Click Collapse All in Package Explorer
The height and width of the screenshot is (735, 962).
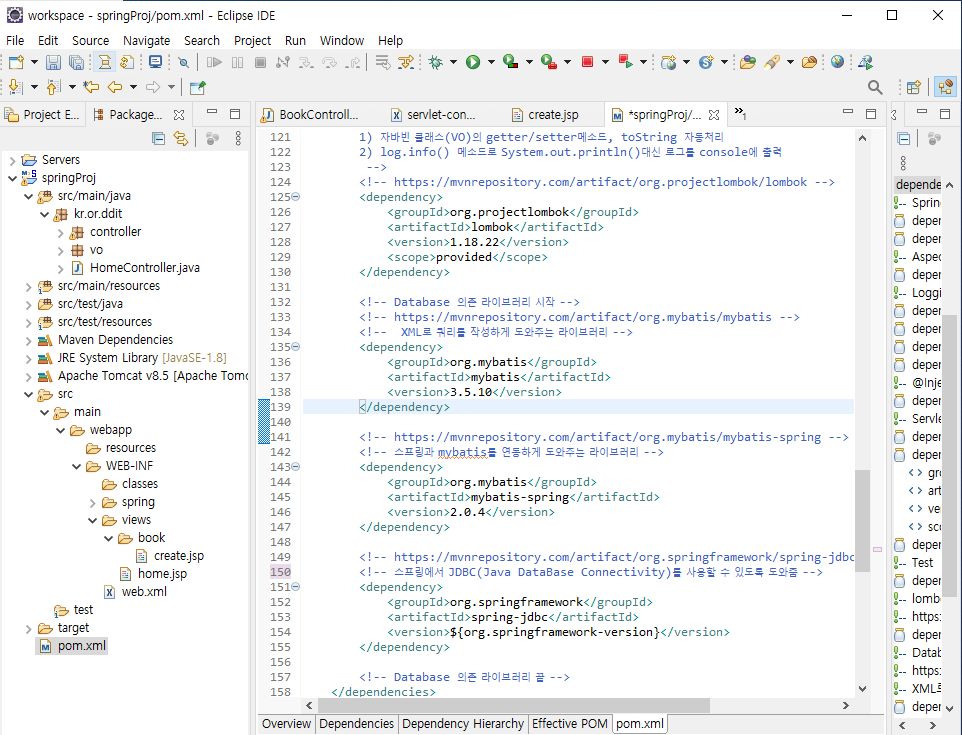[158, 139]
